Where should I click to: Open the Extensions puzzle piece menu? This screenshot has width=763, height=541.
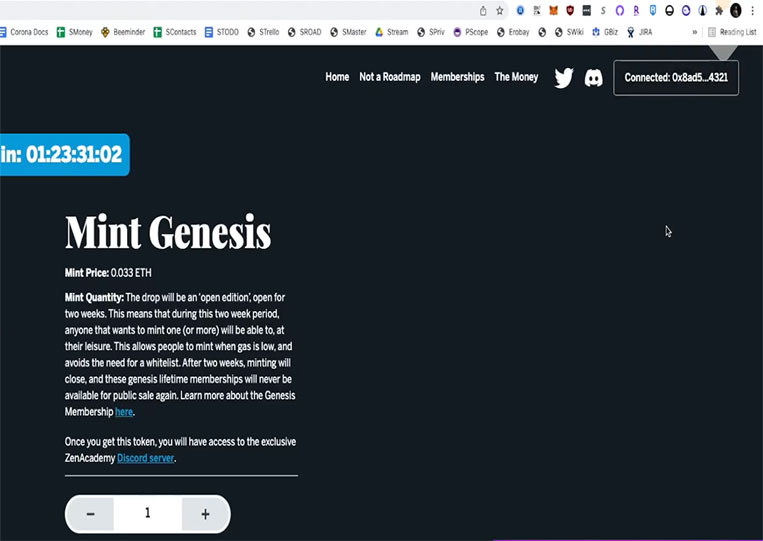[x=719, y=11]
